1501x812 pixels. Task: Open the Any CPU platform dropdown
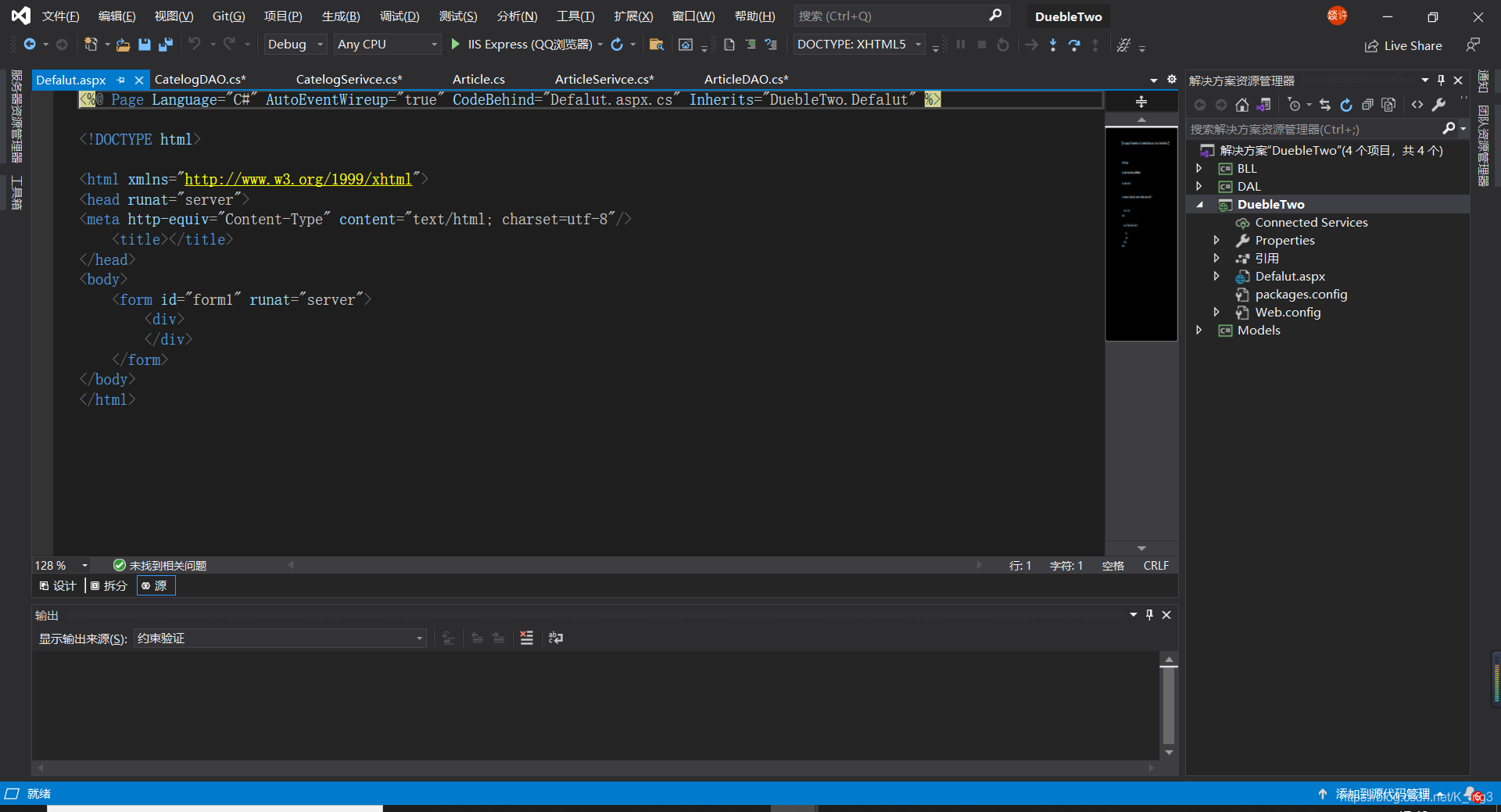pyautogui.click(x=387, y=45)
